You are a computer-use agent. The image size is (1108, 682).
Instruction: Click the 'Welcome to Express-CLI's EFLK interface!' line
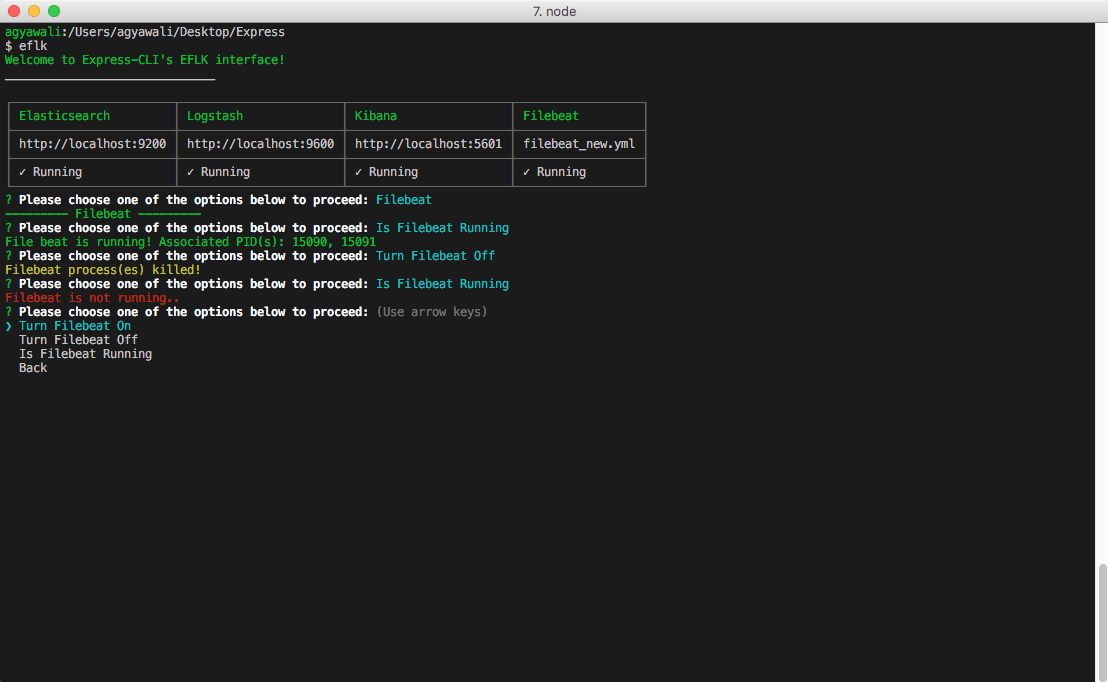(145, 60)
